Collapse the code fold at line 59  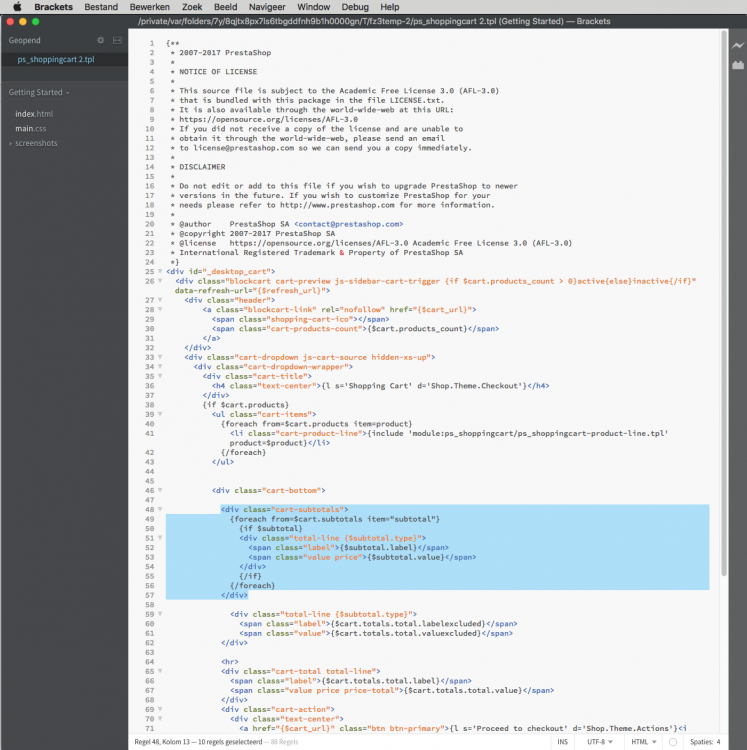[x=160, y=614]
